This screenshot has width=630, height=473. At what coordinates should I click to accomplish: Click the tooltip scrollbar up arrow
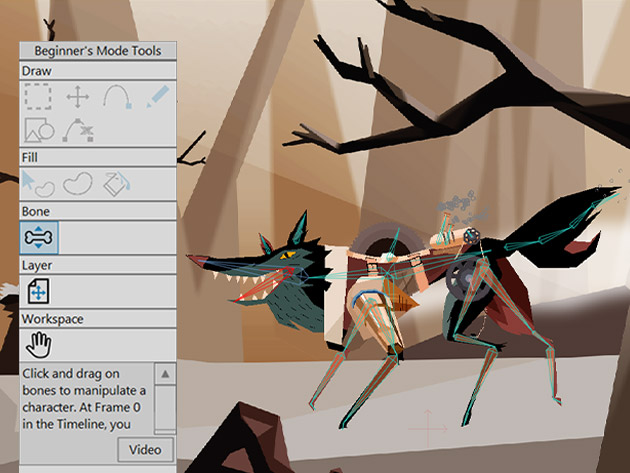pyautogui.click(x=165, y=374)
